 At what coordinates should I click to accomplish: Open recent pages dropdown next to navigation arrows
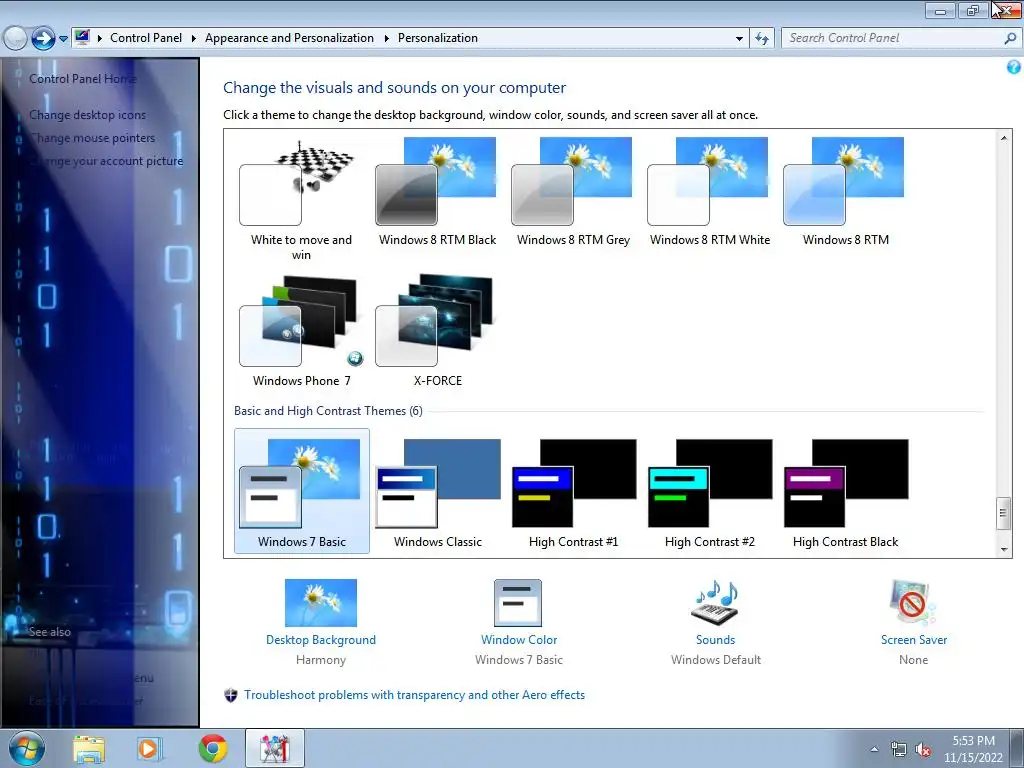tap(63, 39)
